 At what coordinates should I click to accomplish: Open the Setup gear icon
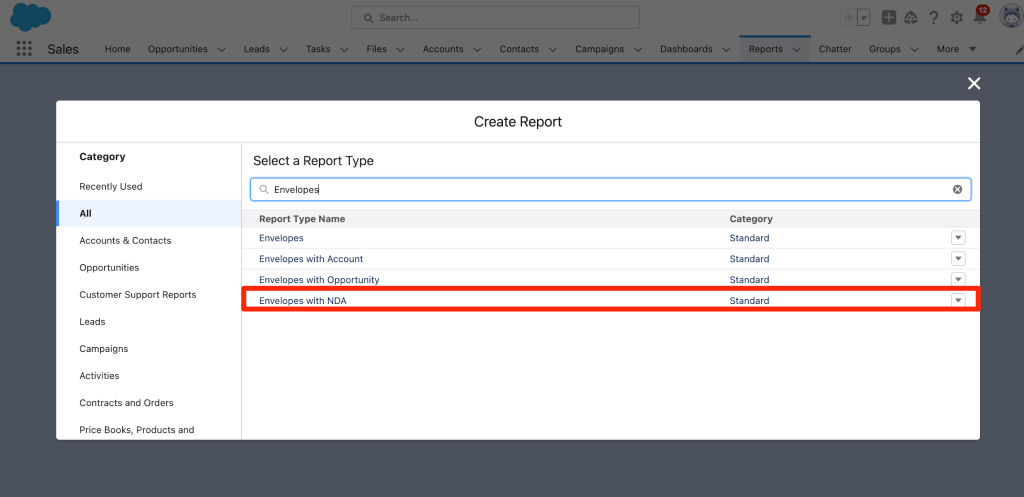(x=956, y=18)
